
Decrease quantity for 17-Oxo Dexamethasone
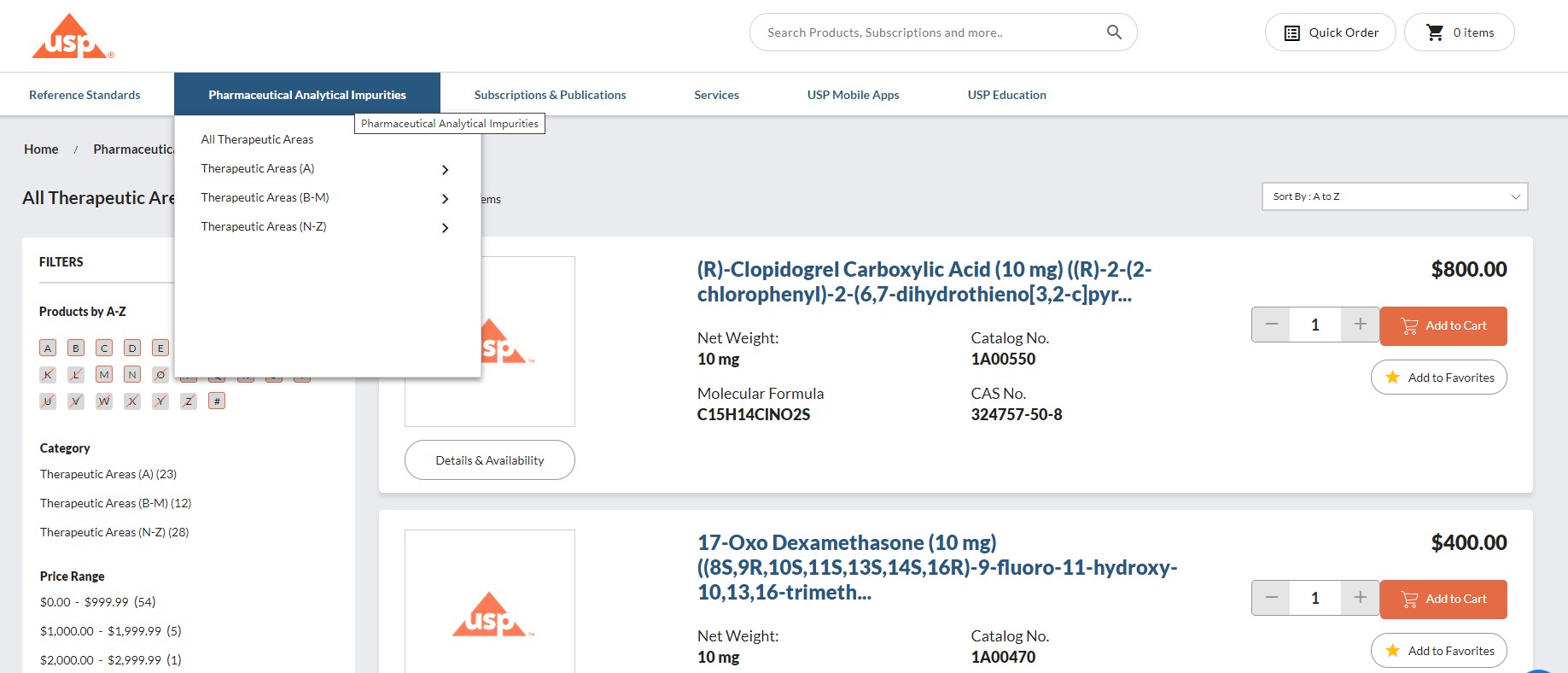(1271, 598)
